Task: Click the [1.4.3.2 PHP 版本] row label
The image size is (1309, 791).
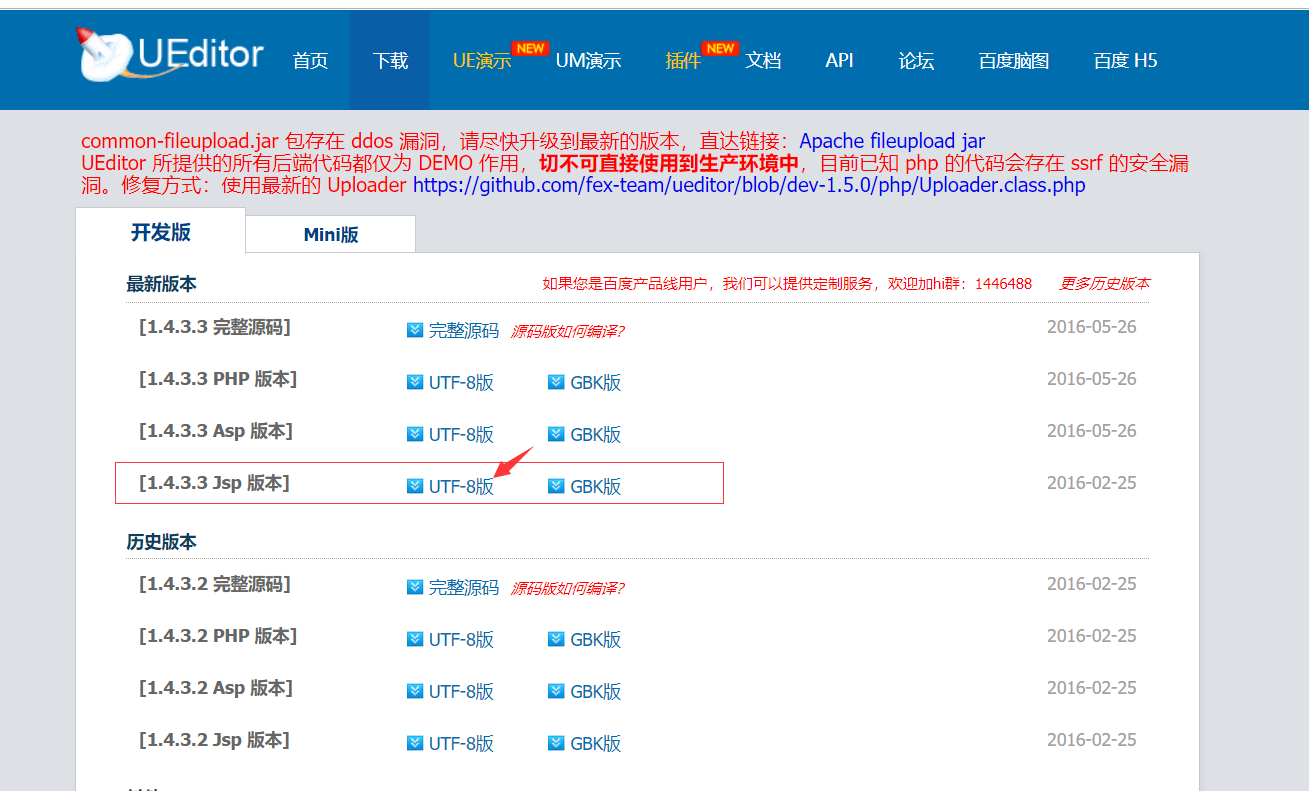Action: pyautogui.click(x=218, y=636)
